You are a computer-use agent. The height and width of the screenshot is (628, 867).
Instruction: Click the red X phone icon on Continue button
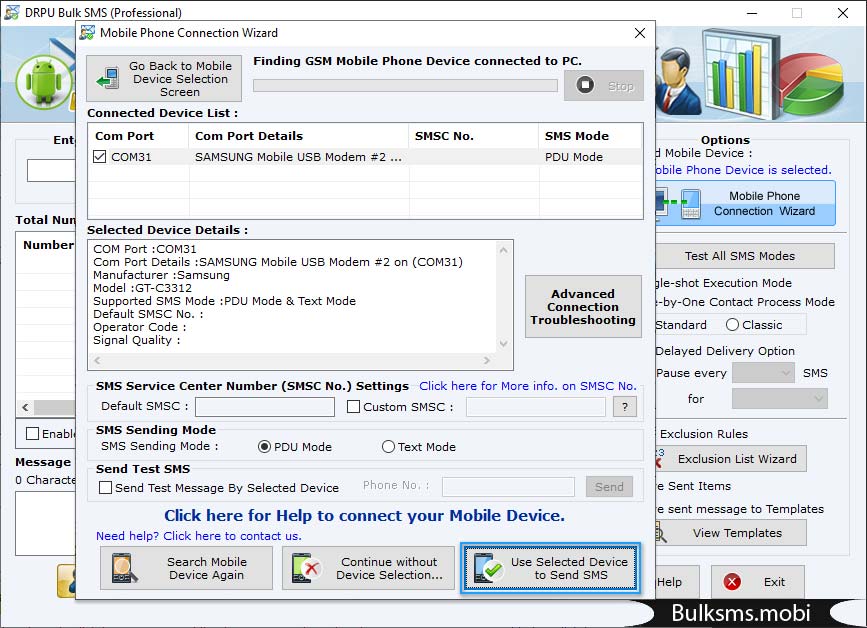tap(306, 568)
